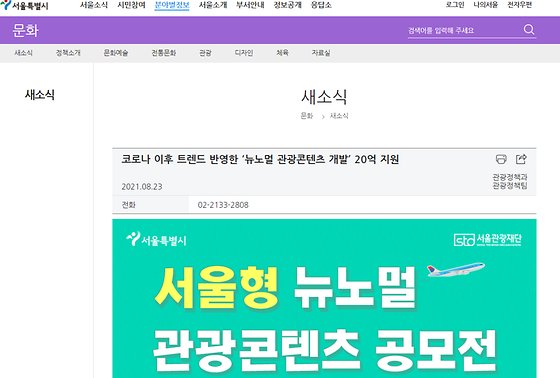Screen dimensions: 560x378
Task: Click the 서울특별시 logo in green banner
Action: [156, 239]
